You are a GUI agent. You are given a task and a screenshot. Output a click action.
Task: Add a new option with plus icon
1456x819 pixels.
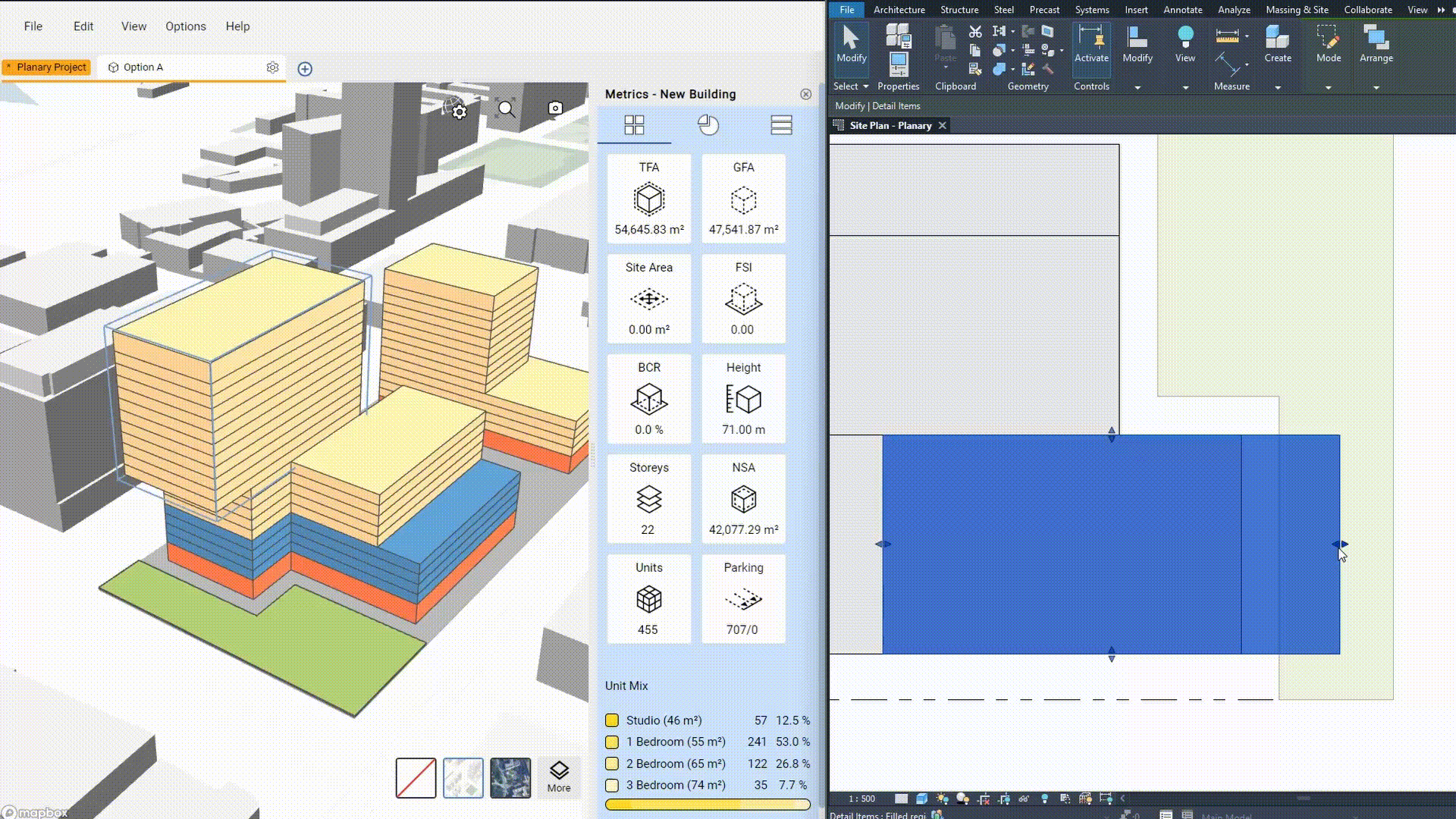[x=305, y=69]
